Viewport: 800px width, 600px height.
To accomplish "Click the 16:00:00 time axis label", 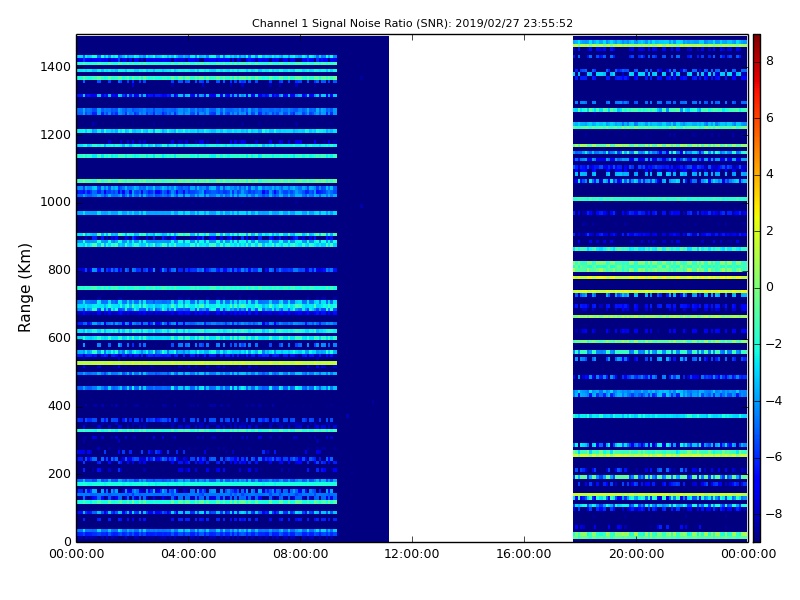I will (524, 554).
